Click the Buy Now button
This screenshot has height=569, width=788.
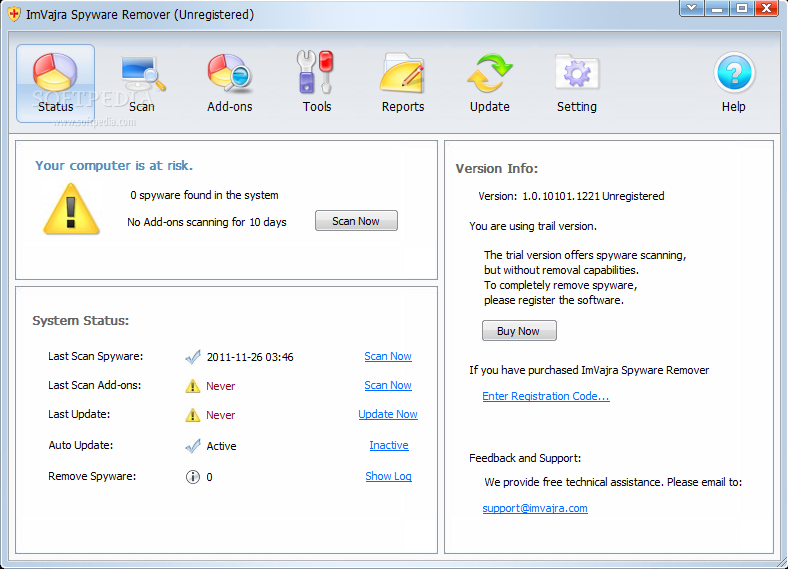coord(519,331)
